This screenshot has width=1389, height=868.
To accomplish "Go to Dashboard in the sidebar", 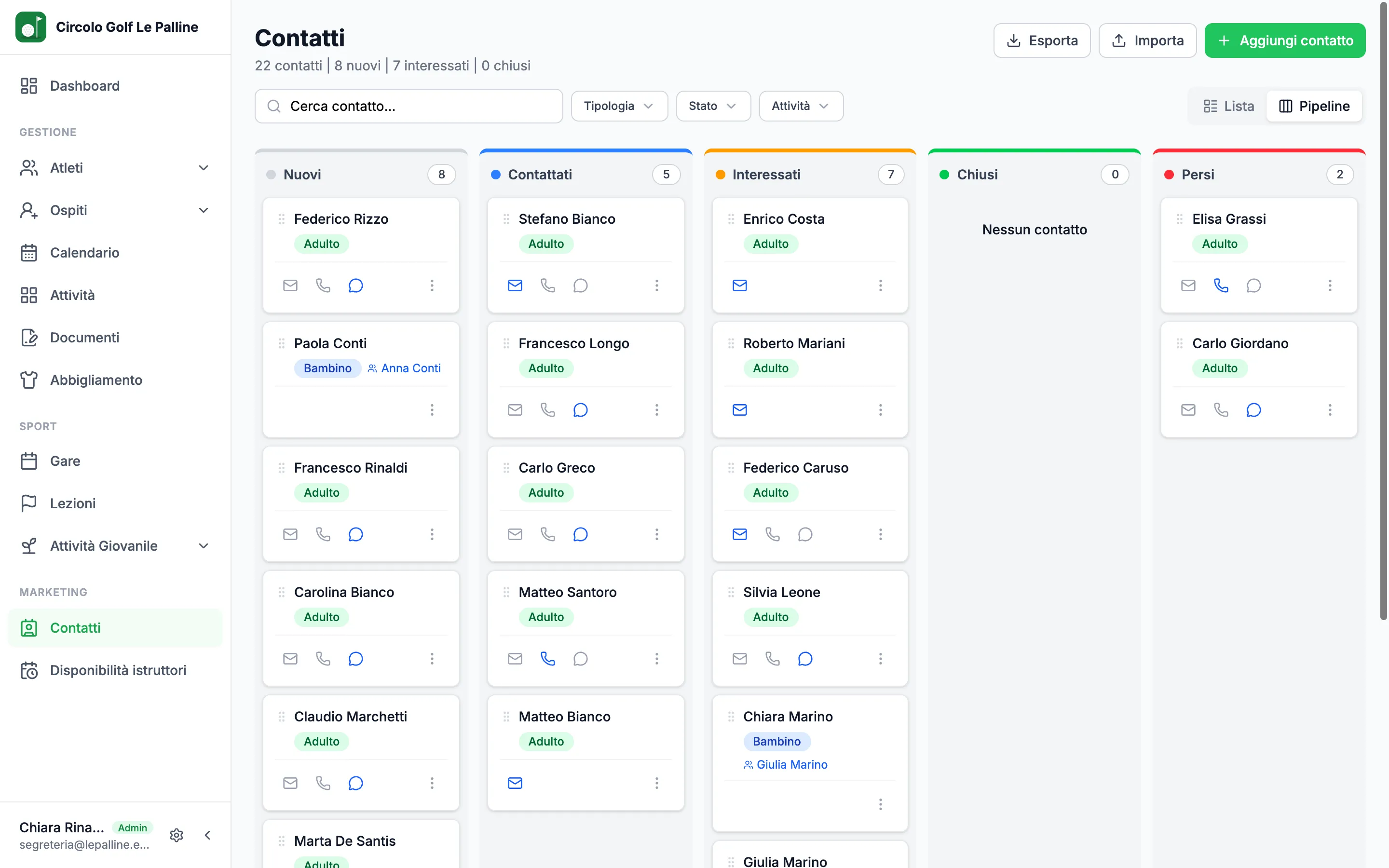I will coord(115,86).
